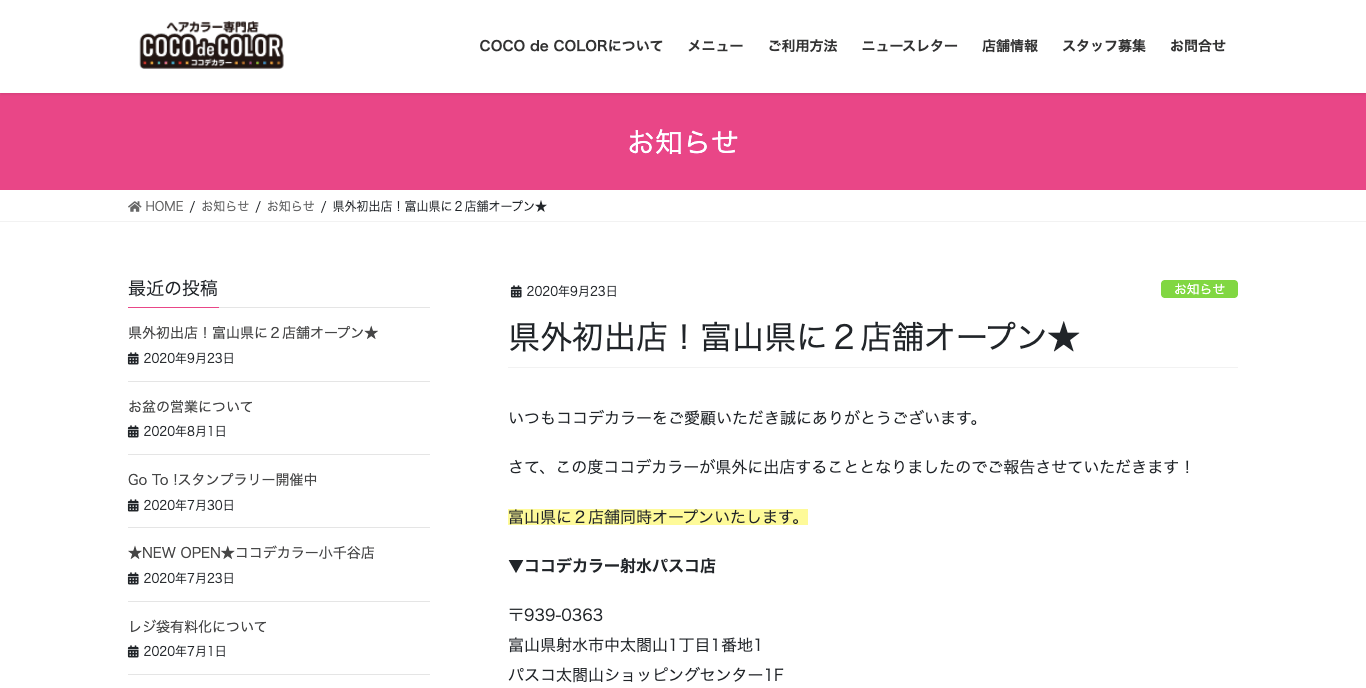Click the COCO de COLOR logo

(211, 46)
